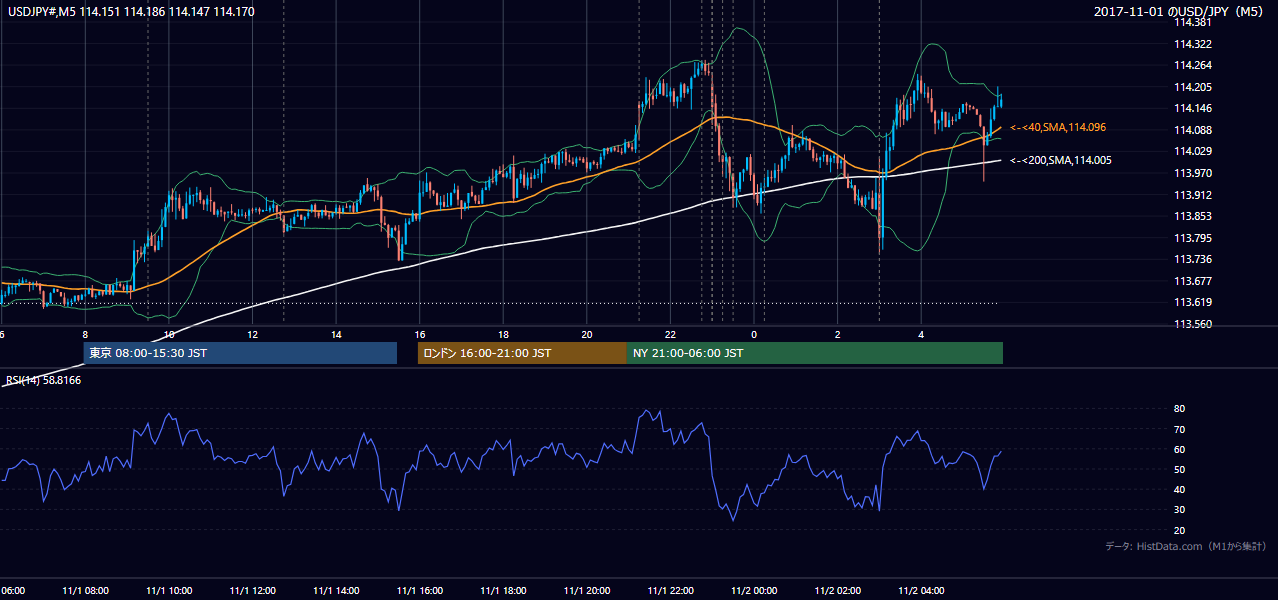Viewport: 1278px width, 600px height.
Task: Select the NY 21:00-06:00 JST session bar
Action: click(815, 353)
